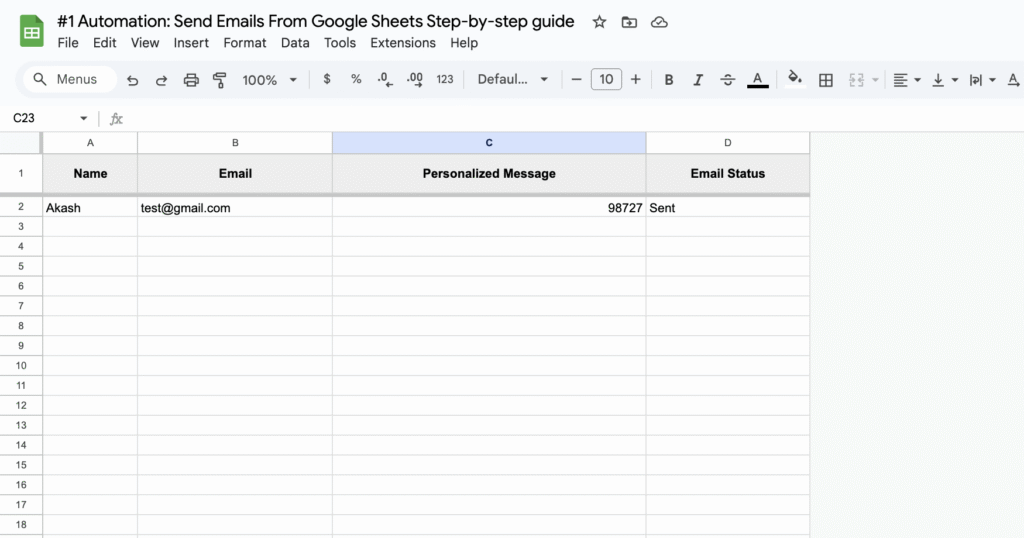
Task: Select row 18 header
Action: click(21, 524)
